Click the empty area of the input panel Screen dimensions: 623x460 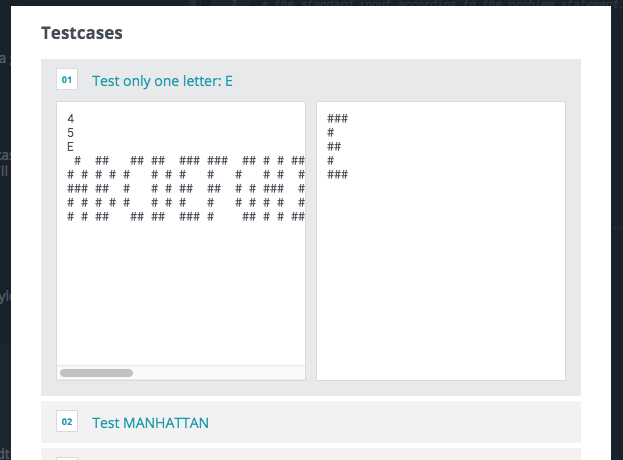click(x=181, y=294)
